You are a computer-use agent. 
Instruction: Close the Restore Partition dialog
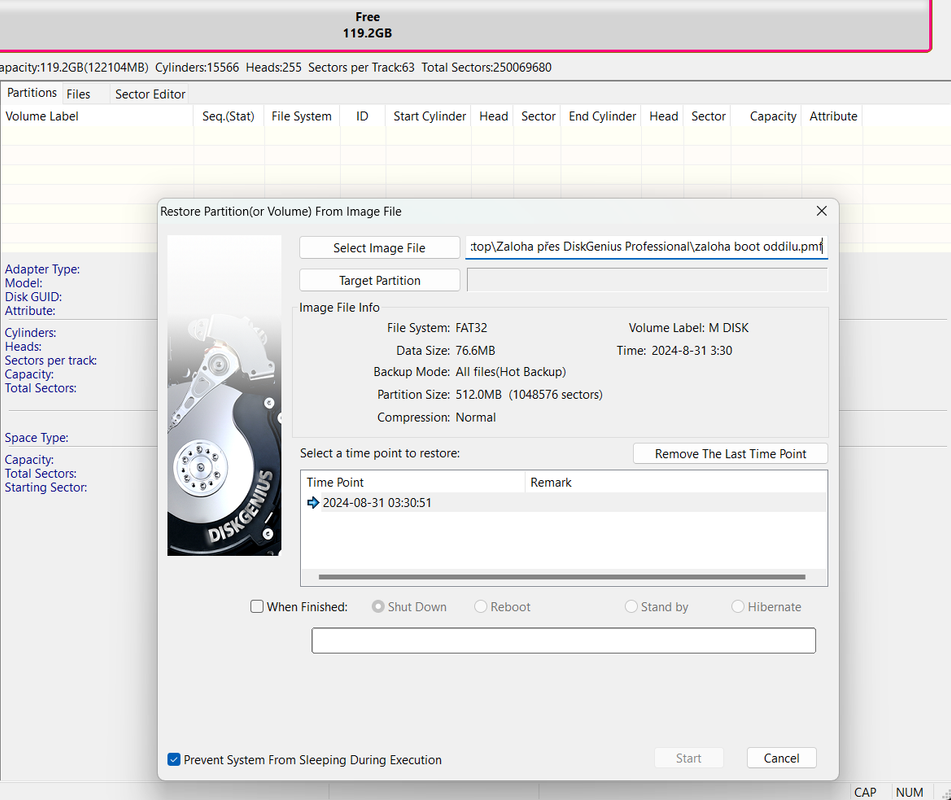822,211
